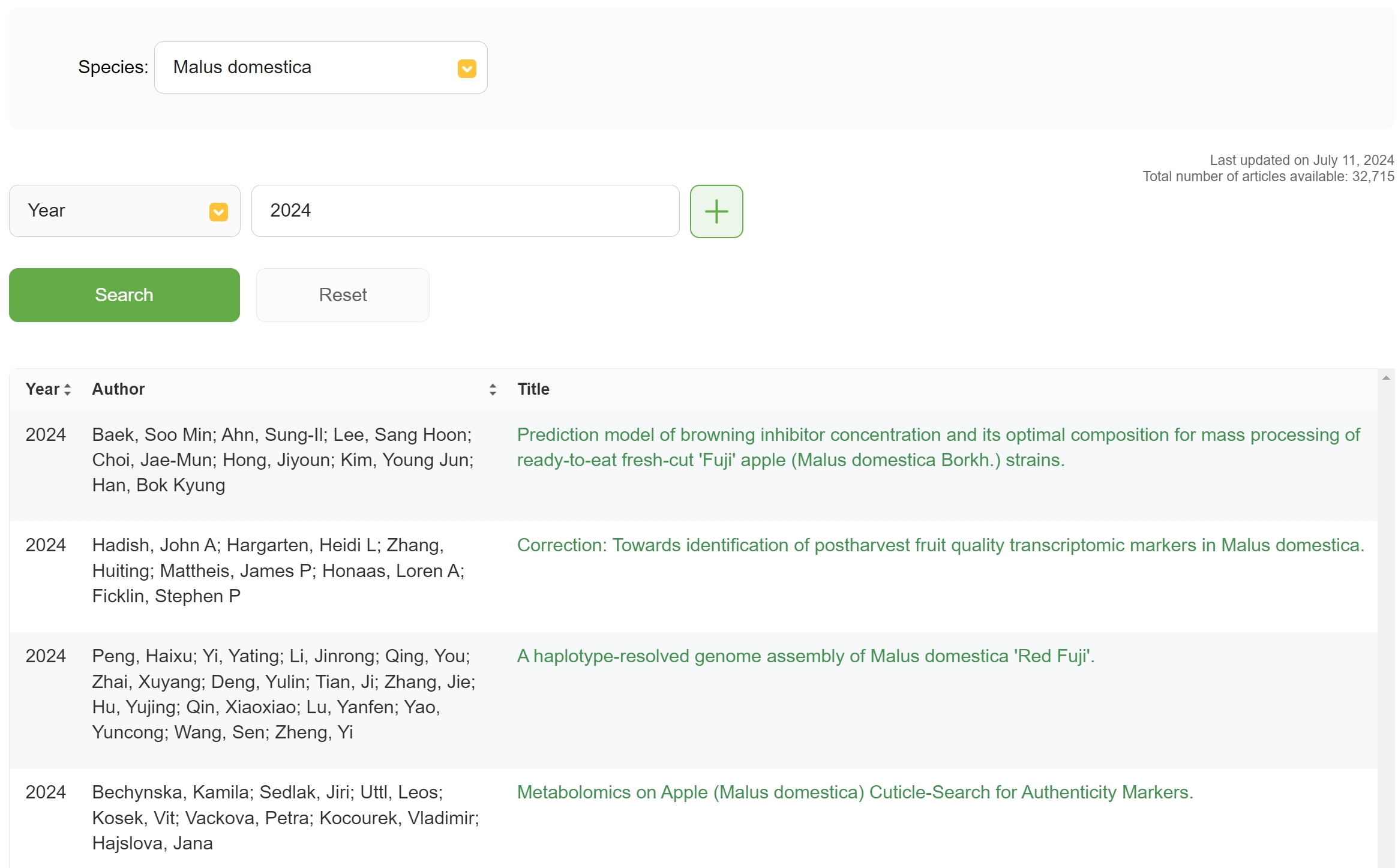1398x868 pixels.
Task: Open the Apple Cuticle Metabolomics article
Action: tap(854, 792)
